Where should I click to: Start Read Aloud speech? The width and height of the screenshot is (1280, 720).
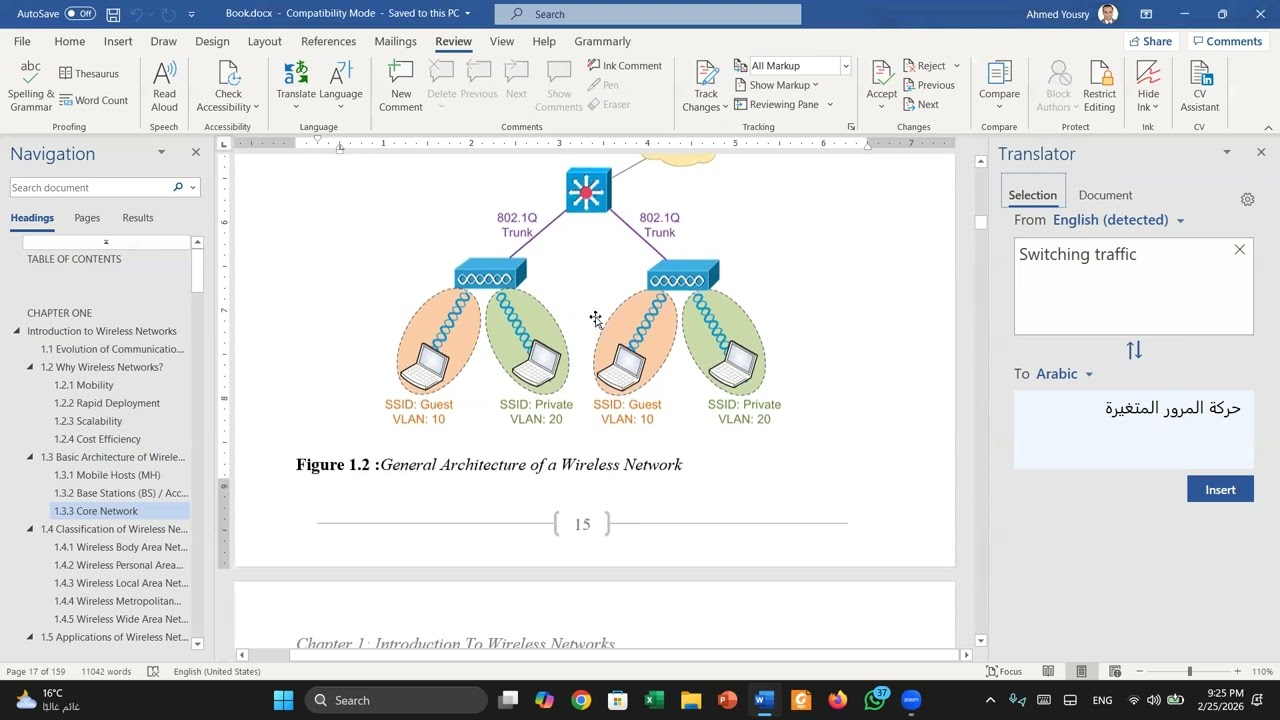(164, 86)
